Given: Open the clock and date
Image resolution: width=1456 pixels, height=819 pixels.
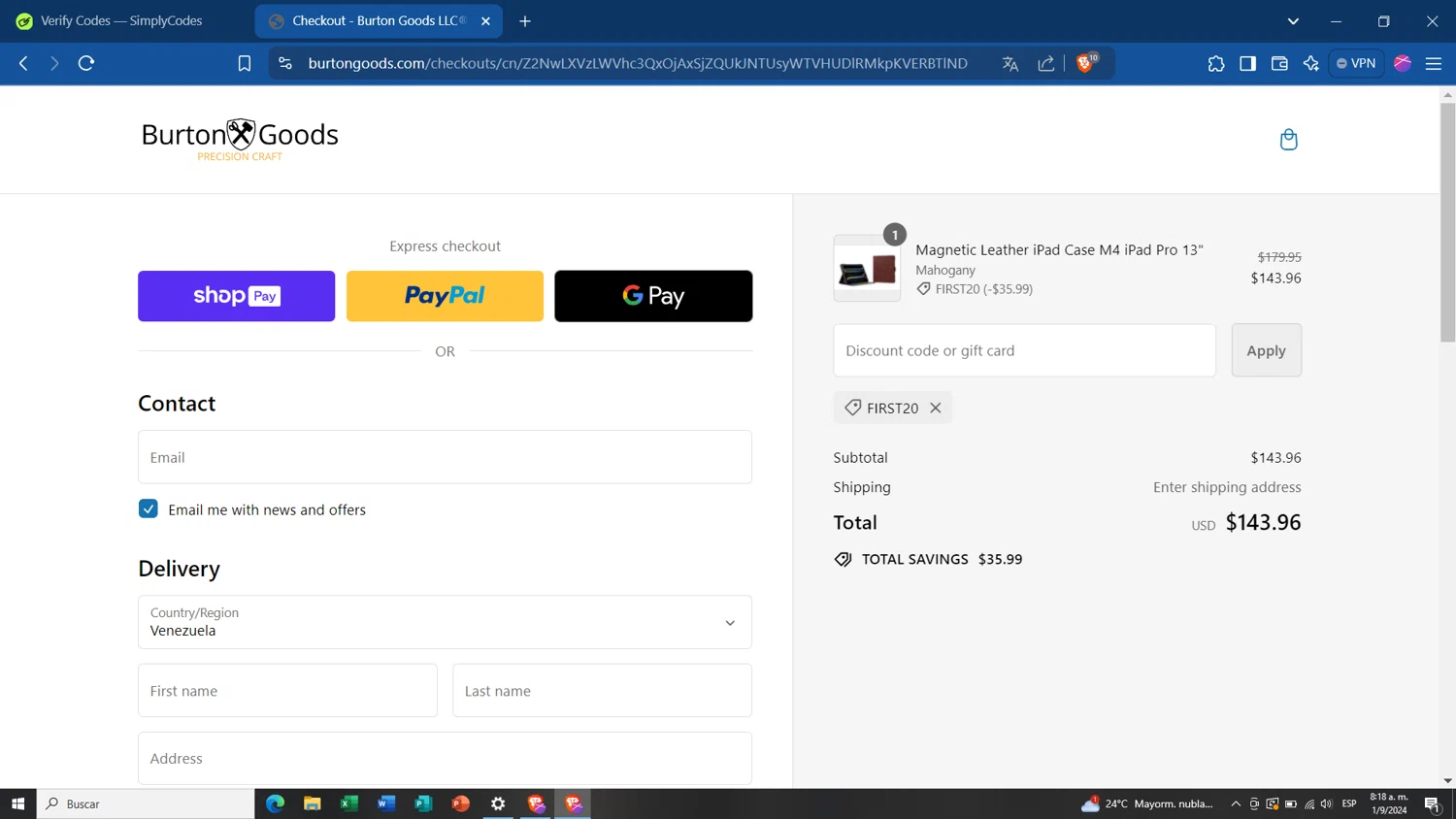Looking at the screenshot, I should click(x=1388, y=803).
